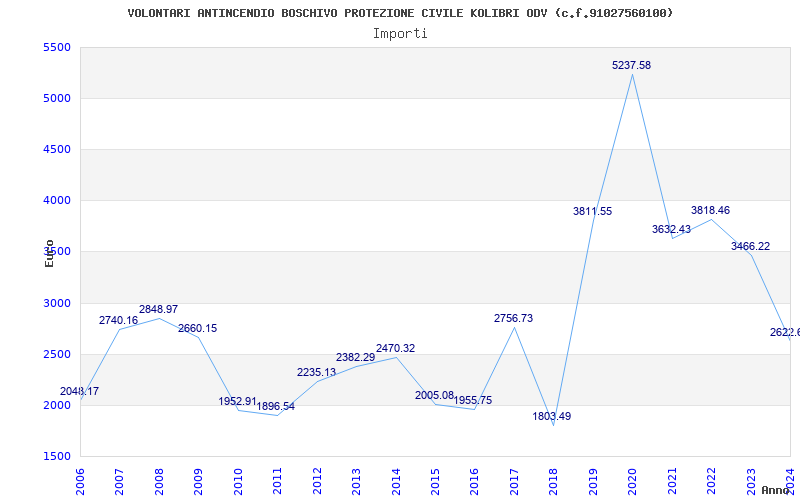Click the 2012 x-axis year label
Image resolution: width=800 pixels, height=500 pixels.
point(317,482)
